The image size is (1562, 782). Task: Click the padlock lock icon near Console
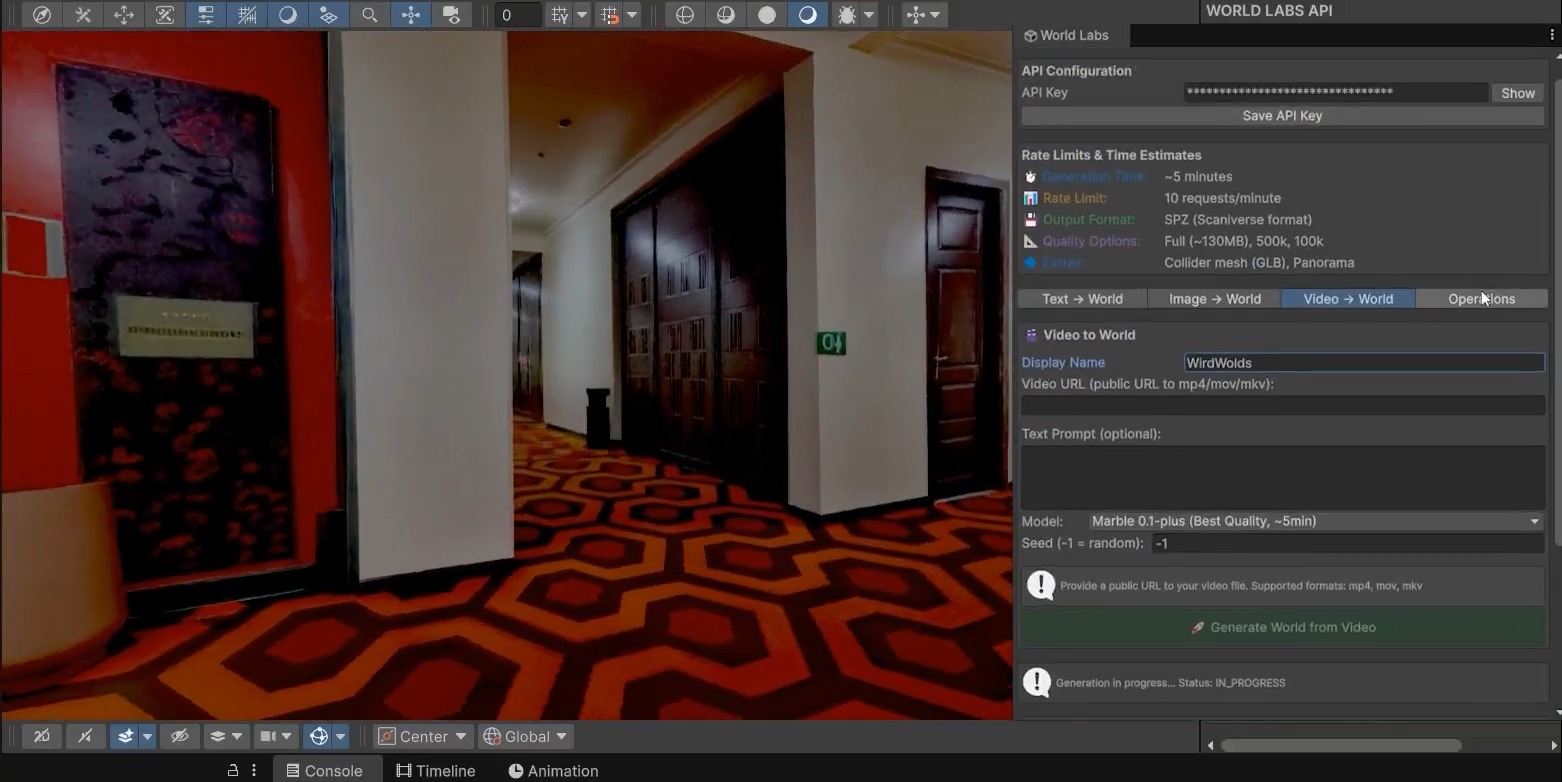233,770
